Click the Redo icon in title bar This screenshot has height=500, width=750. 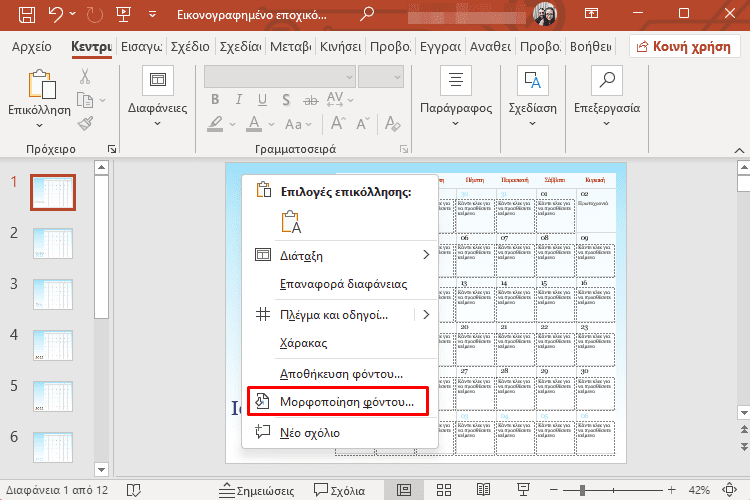(x=94, y=14)
